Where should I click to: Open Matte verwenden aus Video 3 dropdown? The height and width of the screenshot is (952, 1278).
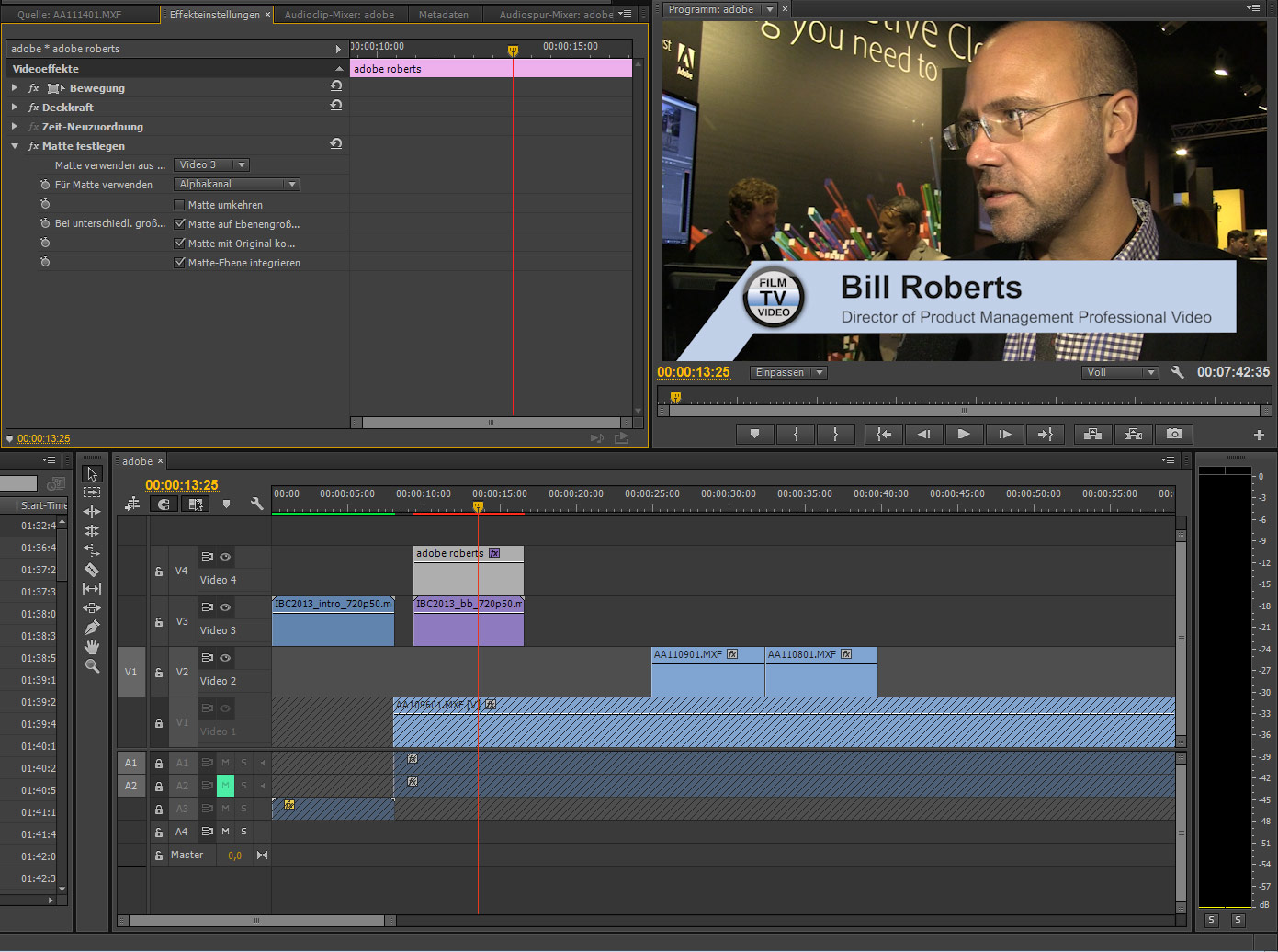[x=212, y=165]
